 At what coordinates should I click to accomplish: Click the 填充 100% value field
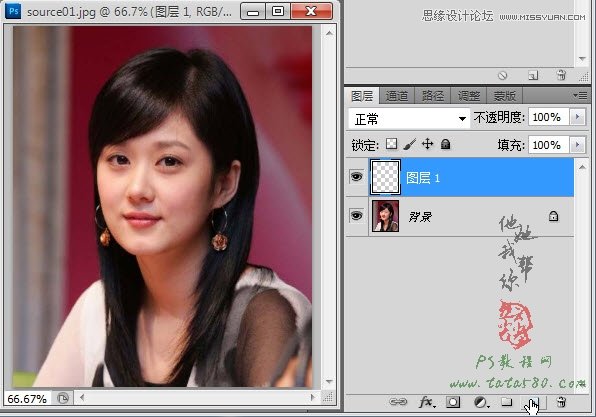coord(548,145)
